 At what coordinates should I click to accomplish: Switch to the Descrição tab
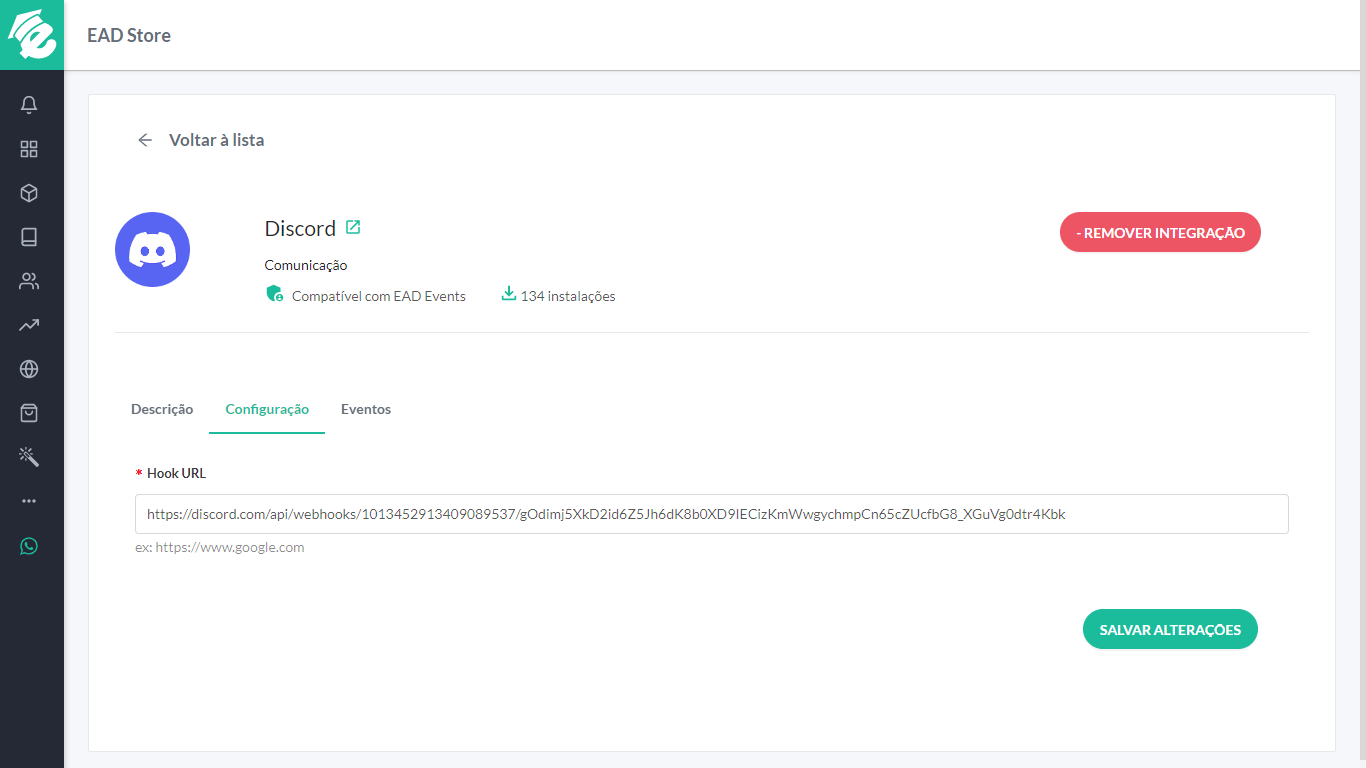162,409
